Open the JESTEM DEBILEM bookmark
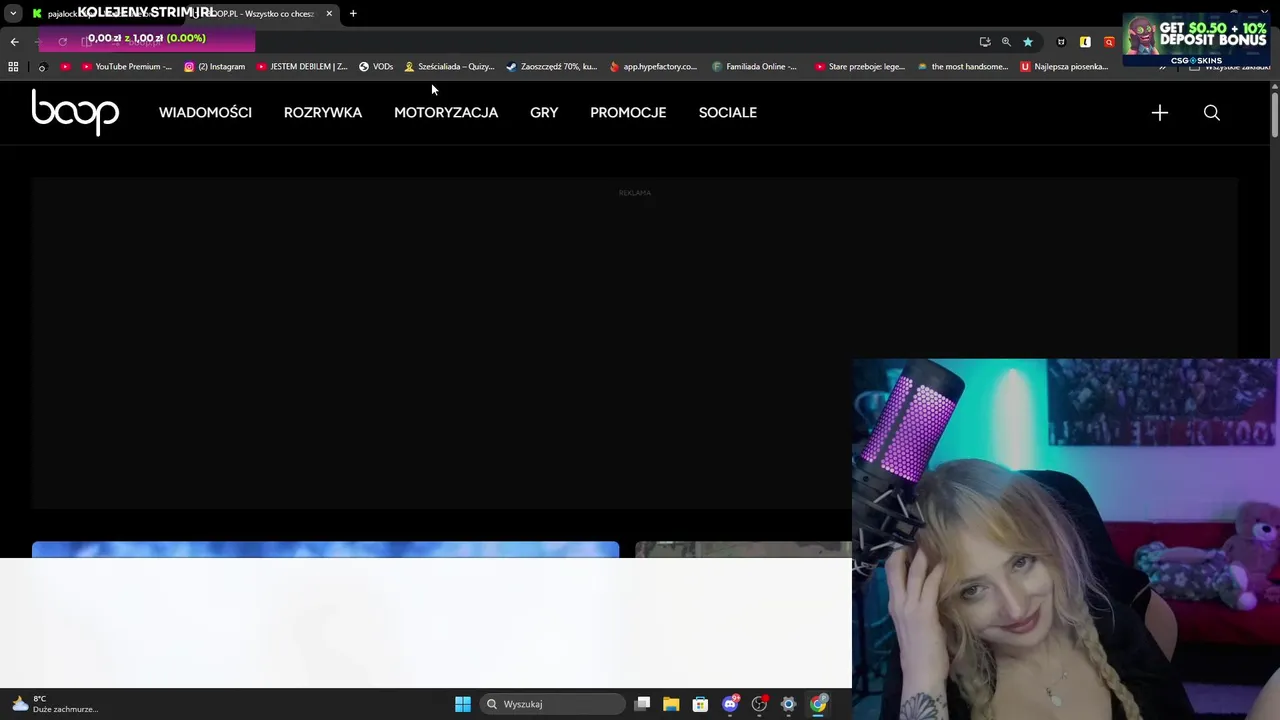Viewport: 1280px width, 720px height. (302, 67)
